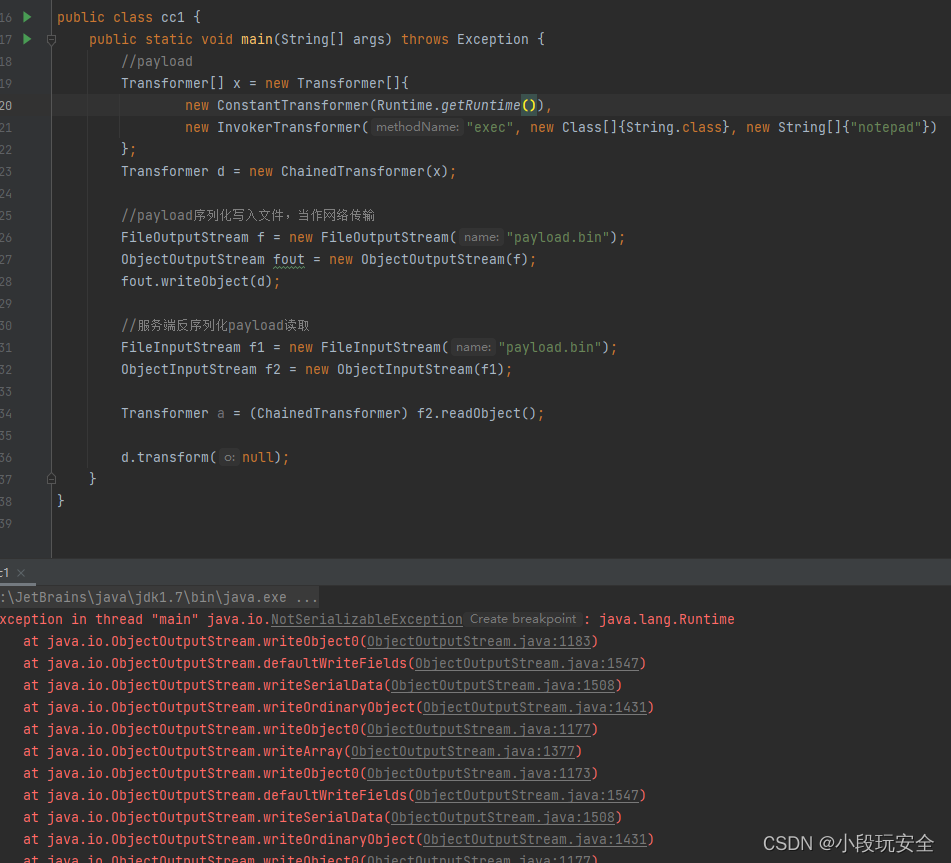The width and height of the screenshot is (951, 863).
Task: Open the first ObjectOutputStream.java:1431 stack link
Action: [535, 707]
